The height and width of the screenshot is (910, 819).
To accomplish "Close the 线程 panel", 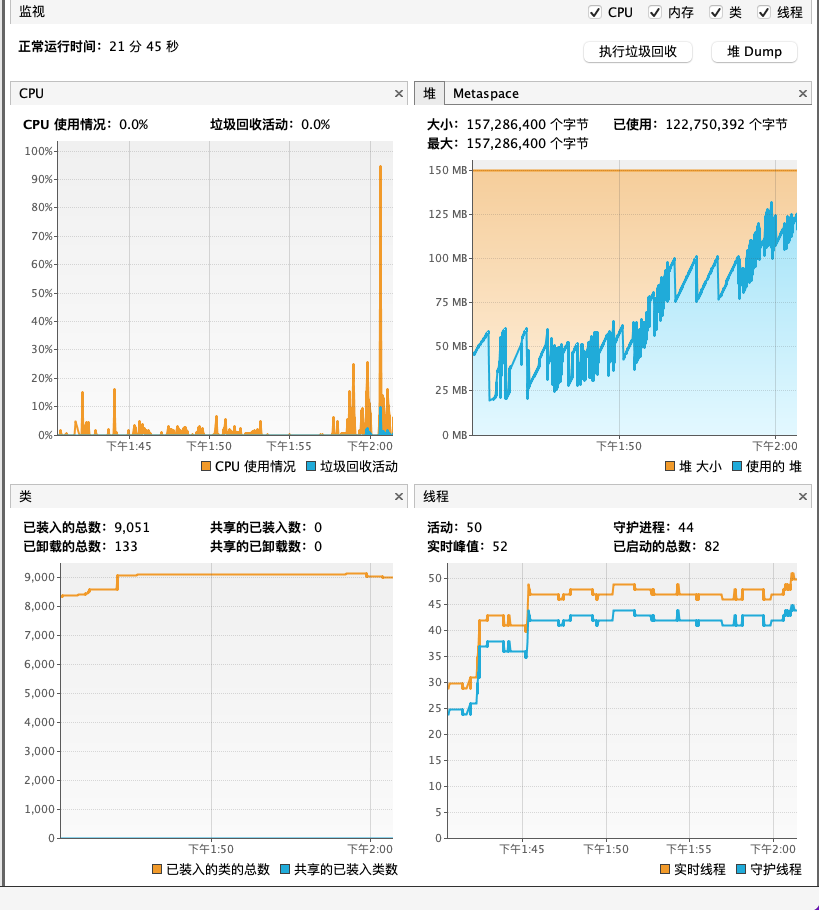I will (803, 496).
